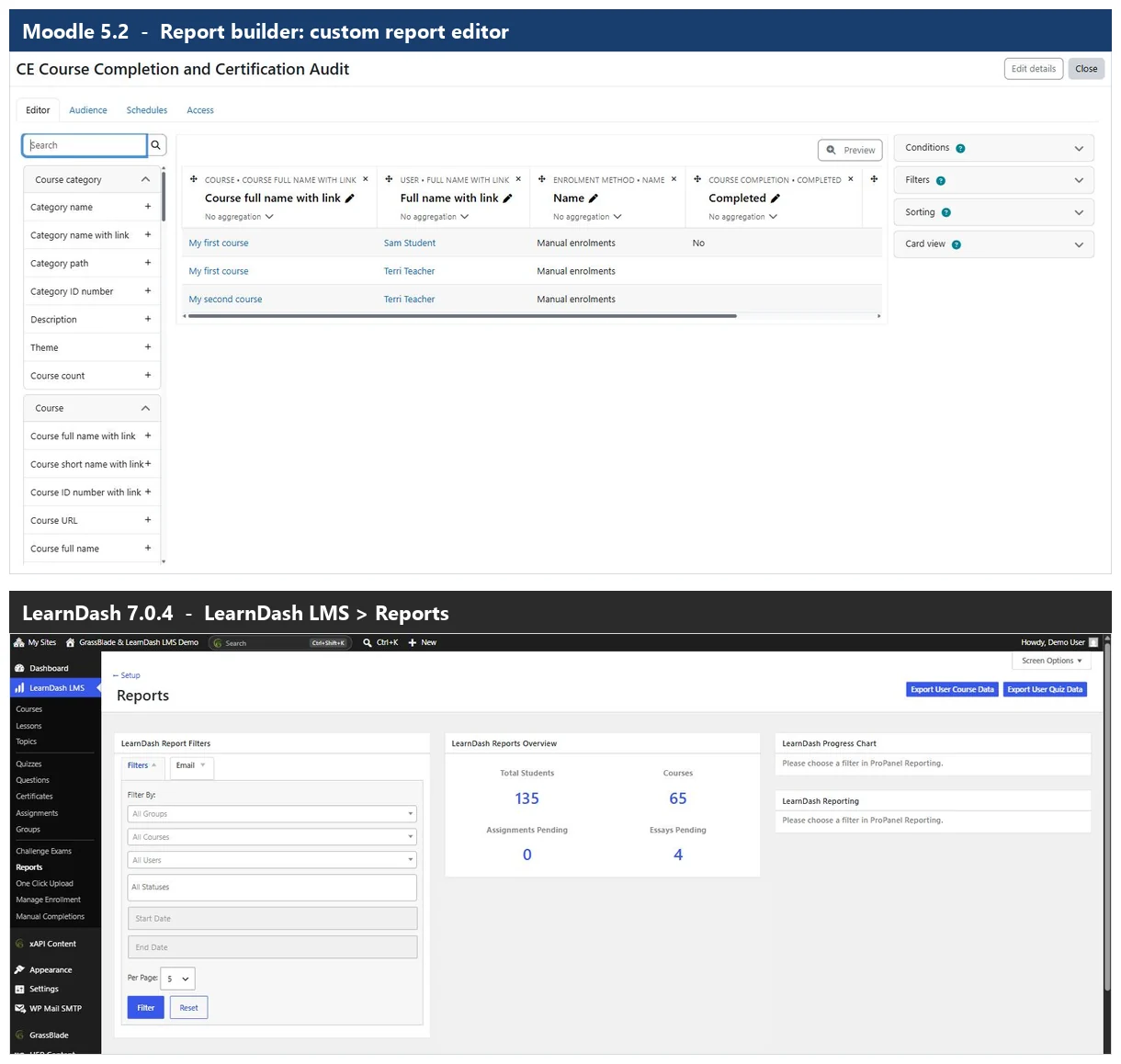Open WP Mail SMTP in sidebar
The image size is (1121, 1064).
(55, 1008)
